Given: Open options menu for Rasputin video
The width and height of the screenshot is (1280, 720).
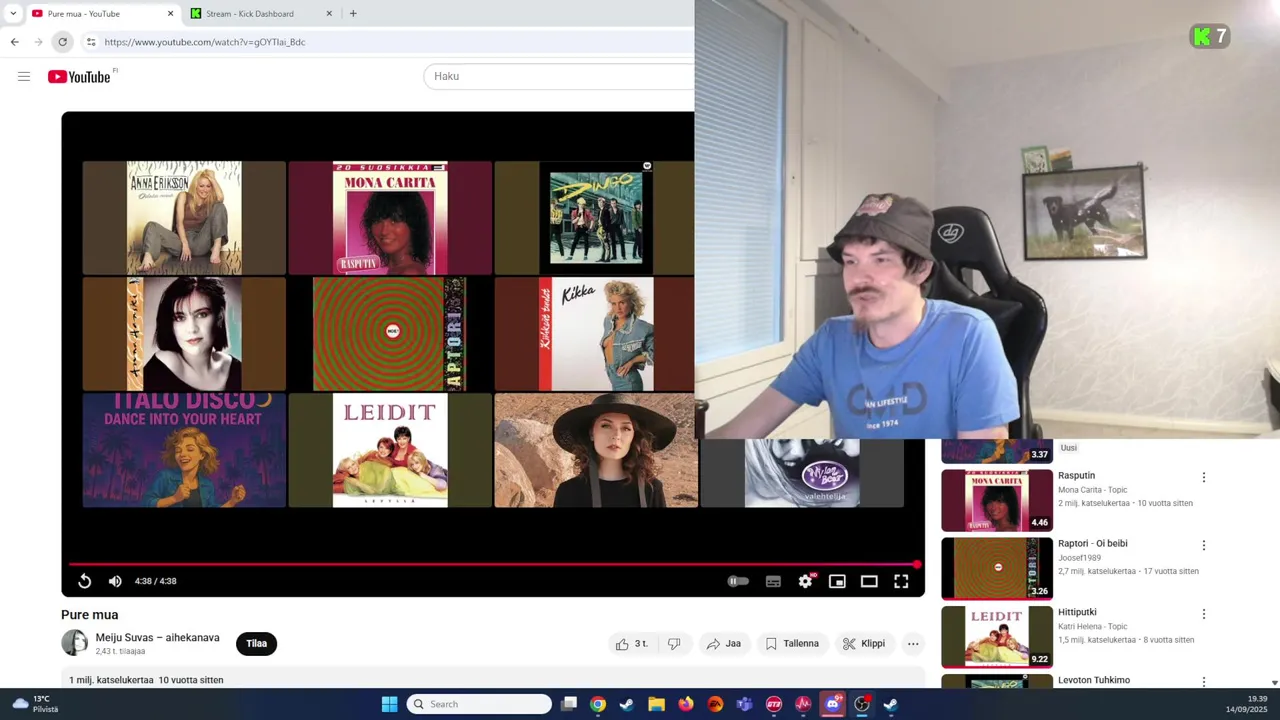Looking at the screenshot, I should (1204, 478).
